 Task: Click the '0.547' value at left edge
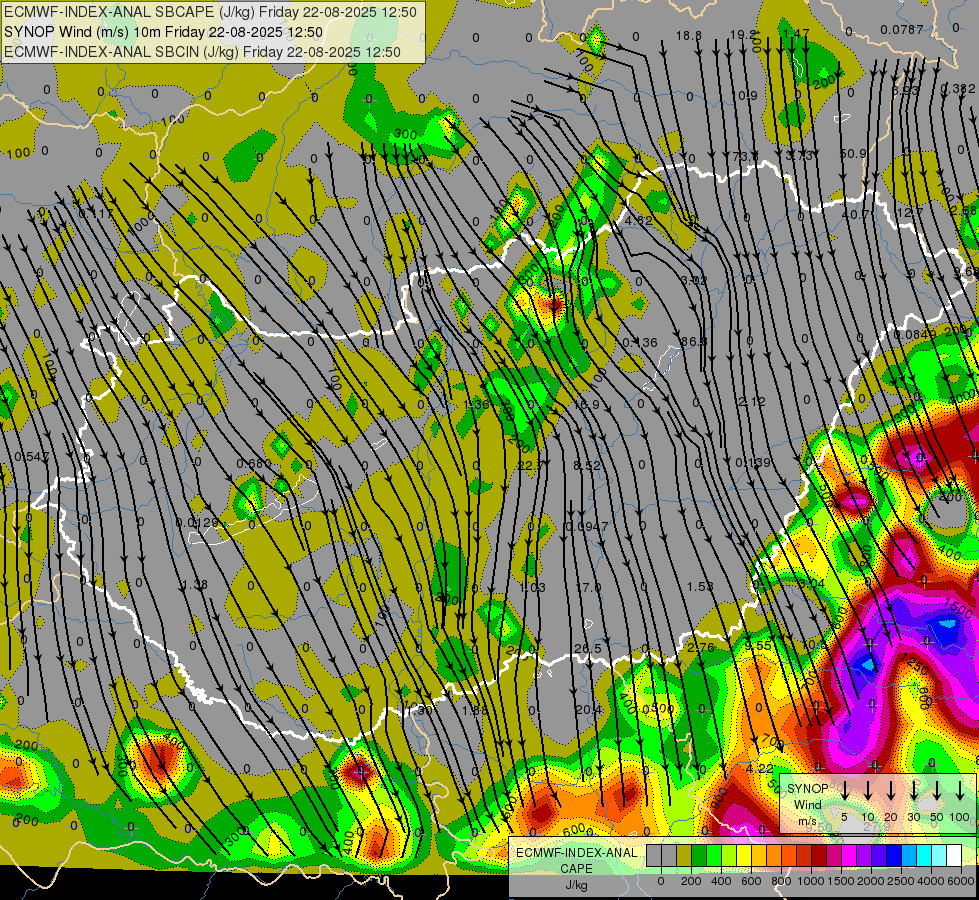click(x=31, y=457)
